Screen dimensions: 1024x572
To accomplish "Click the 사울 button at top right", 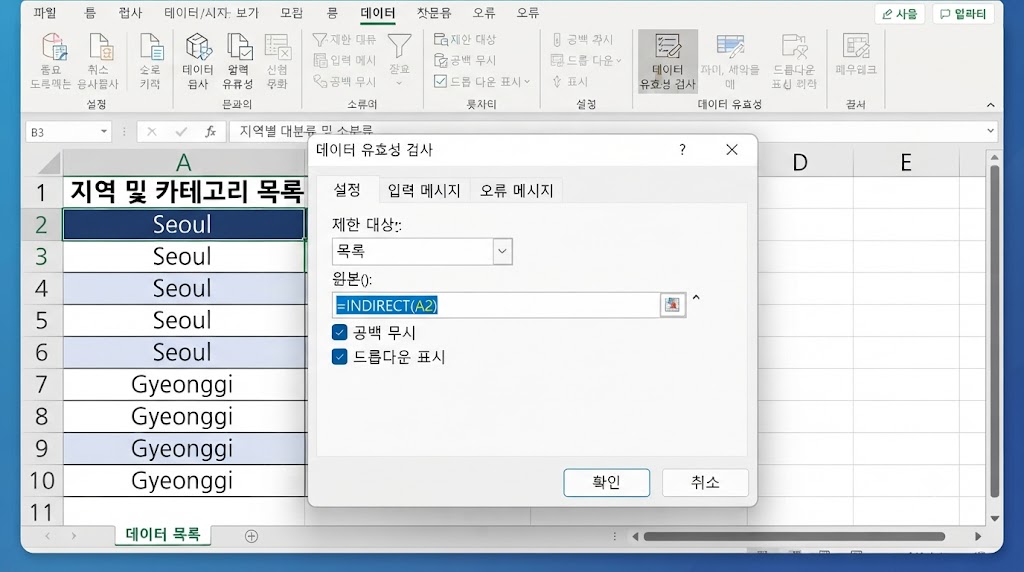I will (x=899, y=14).
